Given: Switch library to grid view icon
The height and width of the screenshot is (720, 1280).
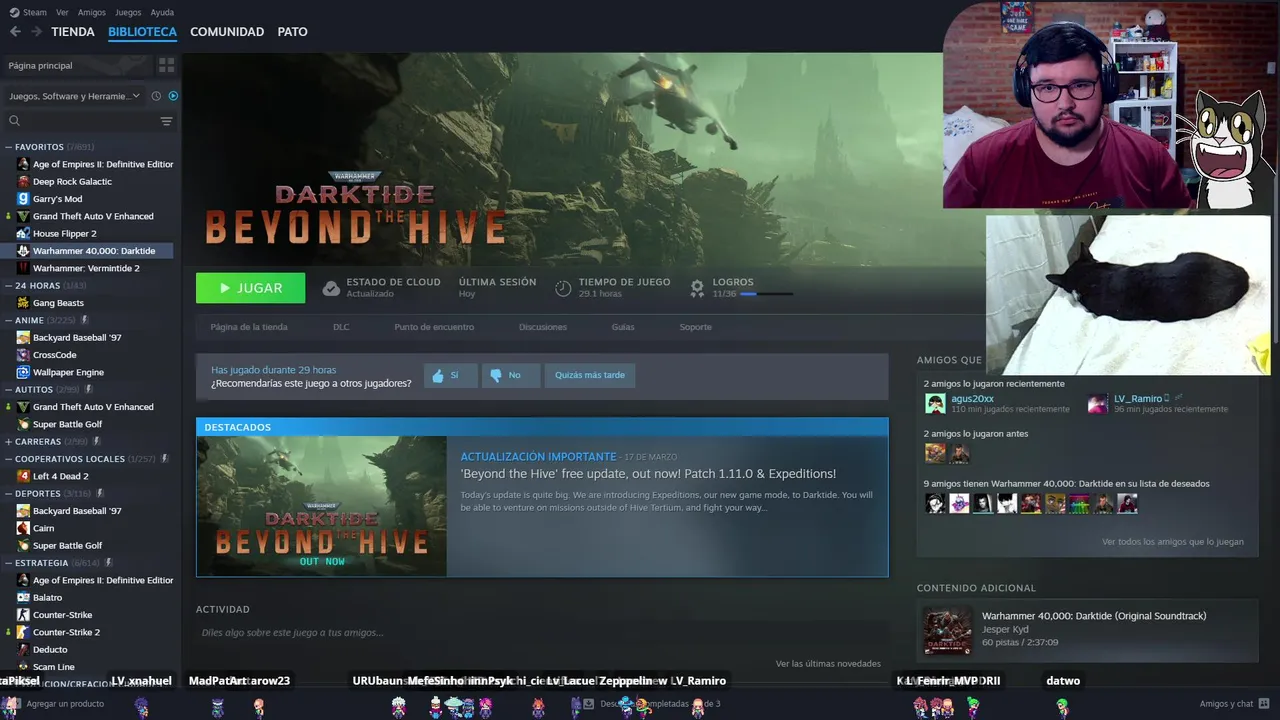Looking at the screenshot, I should coord(166,65).
